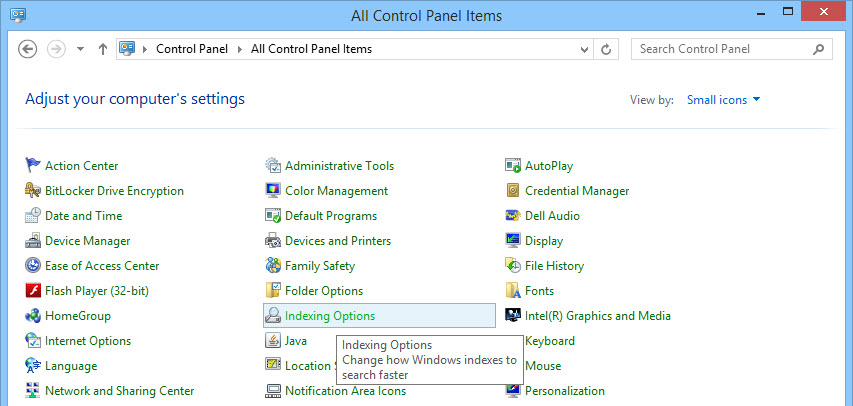
Task: Open the Keyboard link
Action: [x=549, y=341]
